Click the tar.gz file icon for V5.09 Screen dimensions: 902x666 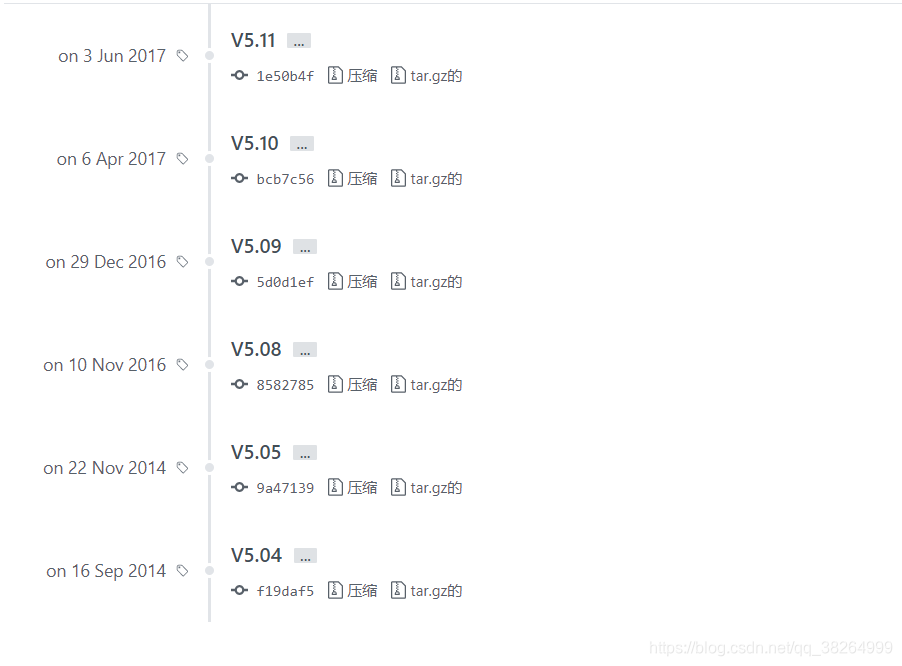click(x=398, y=281)
